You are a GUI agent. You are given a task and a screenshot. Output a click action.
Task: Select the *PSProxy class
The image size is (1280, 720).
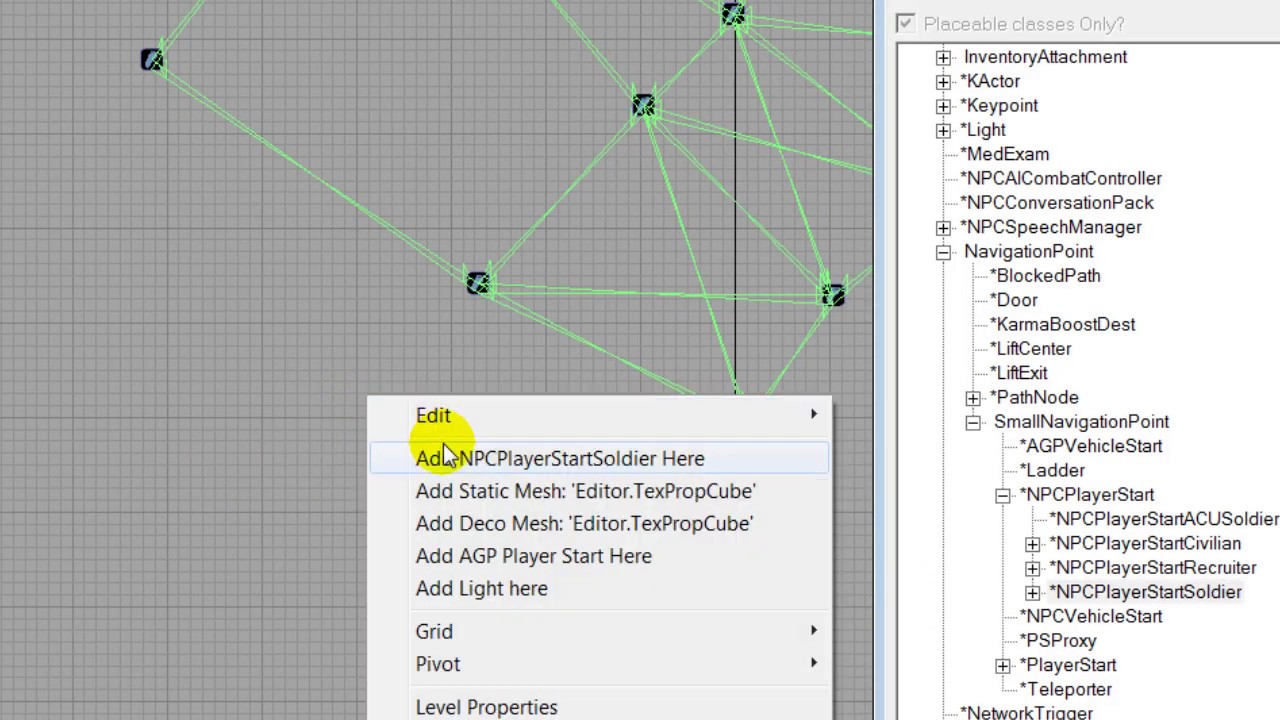pos(1058,640)
